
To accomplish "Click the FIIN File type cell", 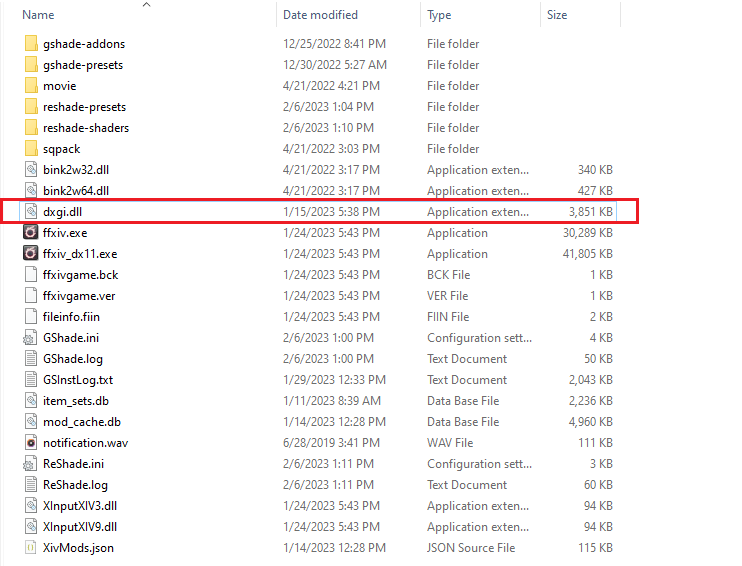I will tap(448, 317).
